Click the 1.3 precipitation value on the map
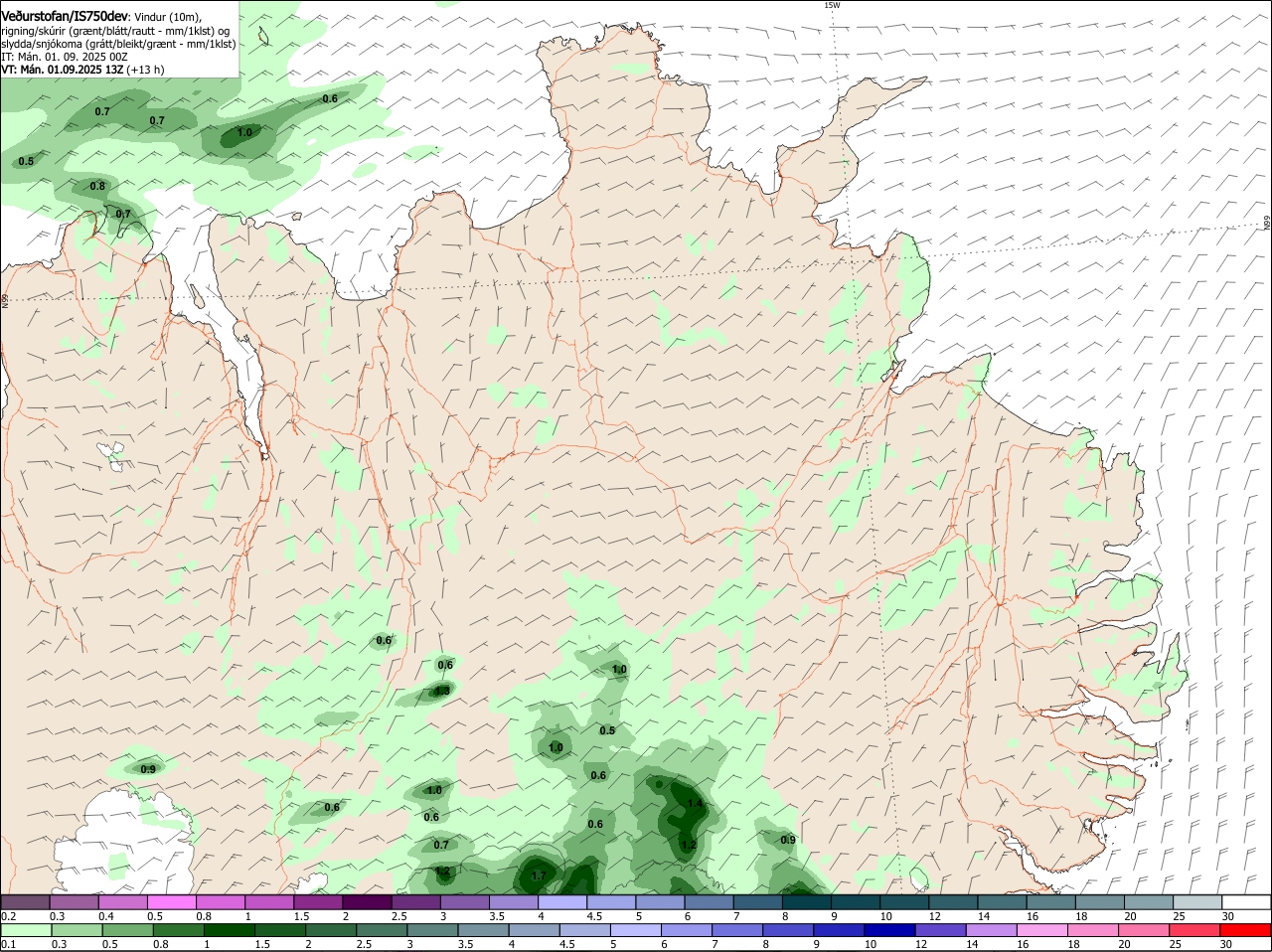 443,690
